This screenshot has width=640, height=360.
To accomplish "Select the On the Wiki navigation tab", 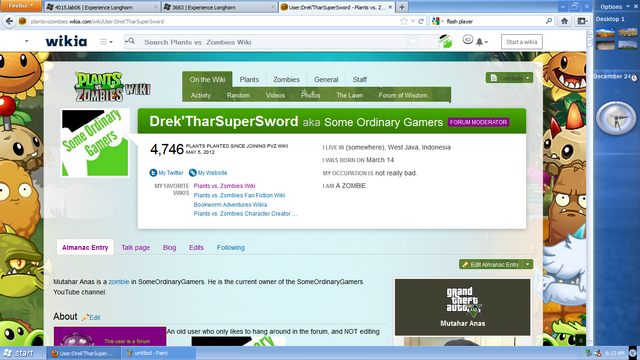I will tap(207, 79).
